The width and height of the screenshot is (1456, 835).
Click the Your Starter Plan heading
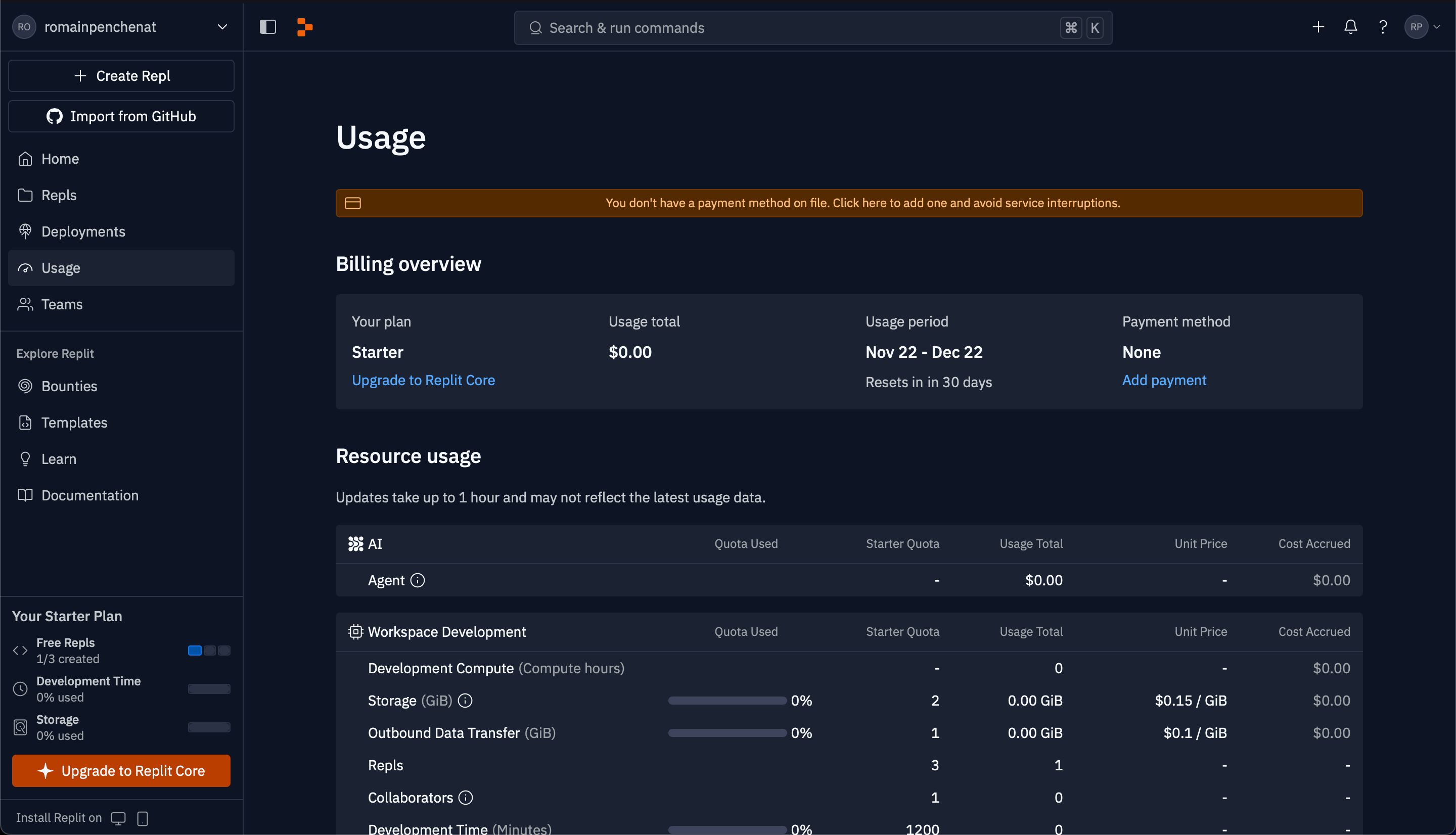pyautogui.click(x=67, y=616)
